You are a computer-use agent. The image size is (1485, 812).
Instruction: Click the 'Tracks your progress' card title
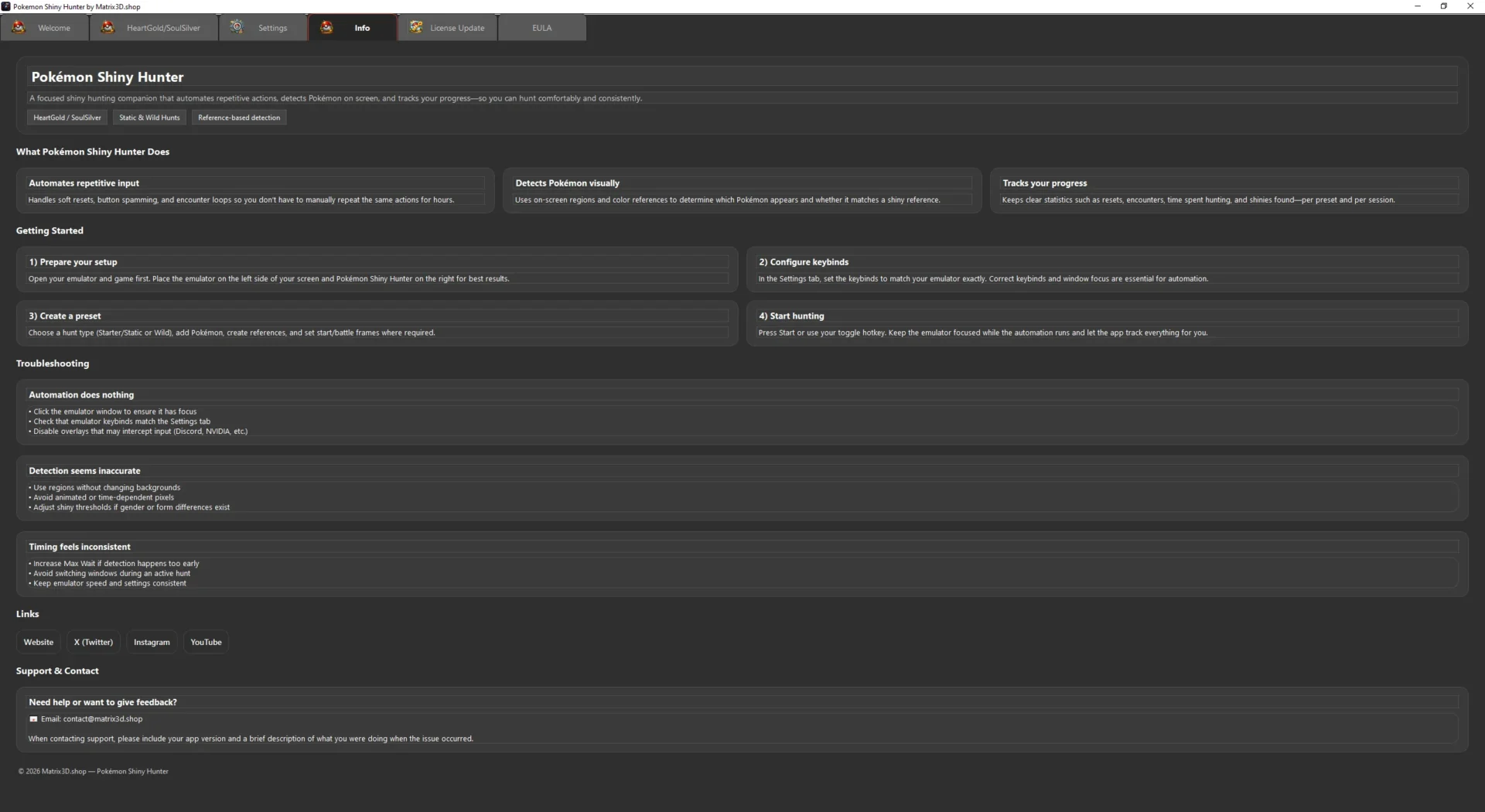[1045, 183]
